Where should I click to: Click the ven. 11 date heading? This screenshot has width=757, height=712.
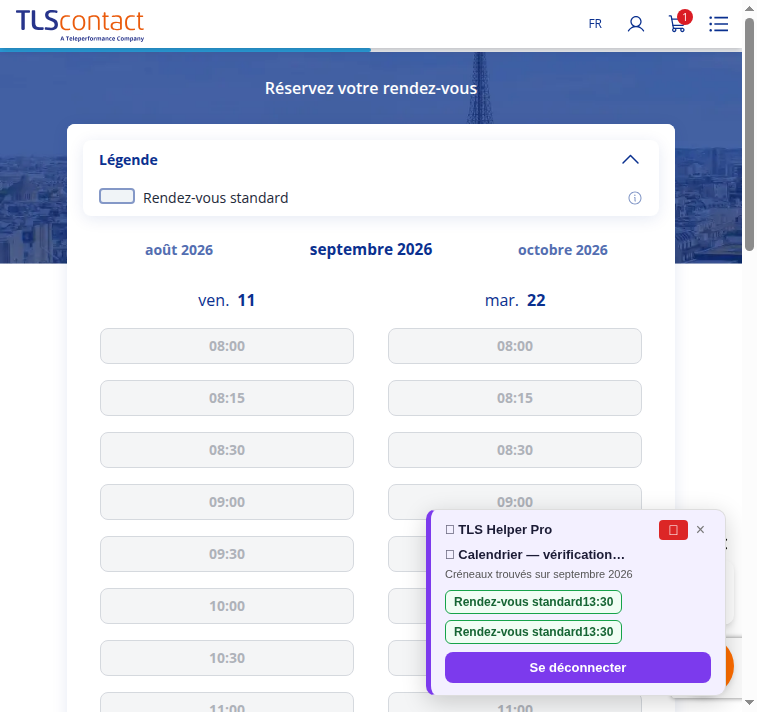[x=226, y=300]
